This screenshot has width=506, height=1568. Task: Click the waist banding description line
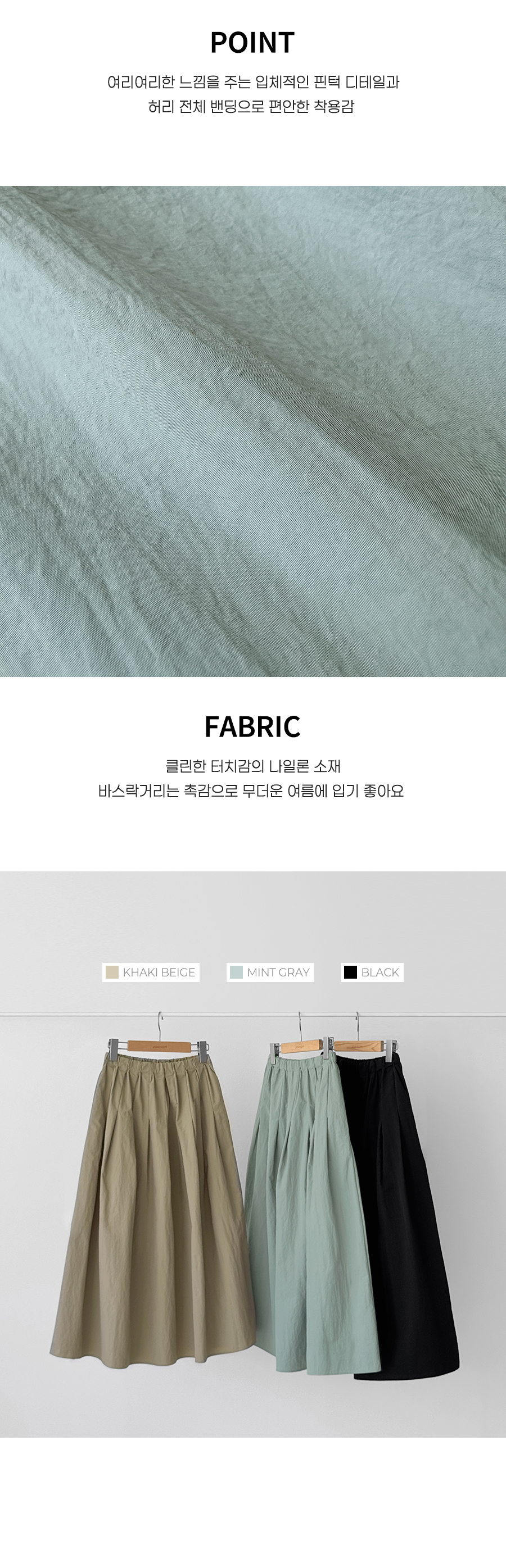click(x=251, y=107)
